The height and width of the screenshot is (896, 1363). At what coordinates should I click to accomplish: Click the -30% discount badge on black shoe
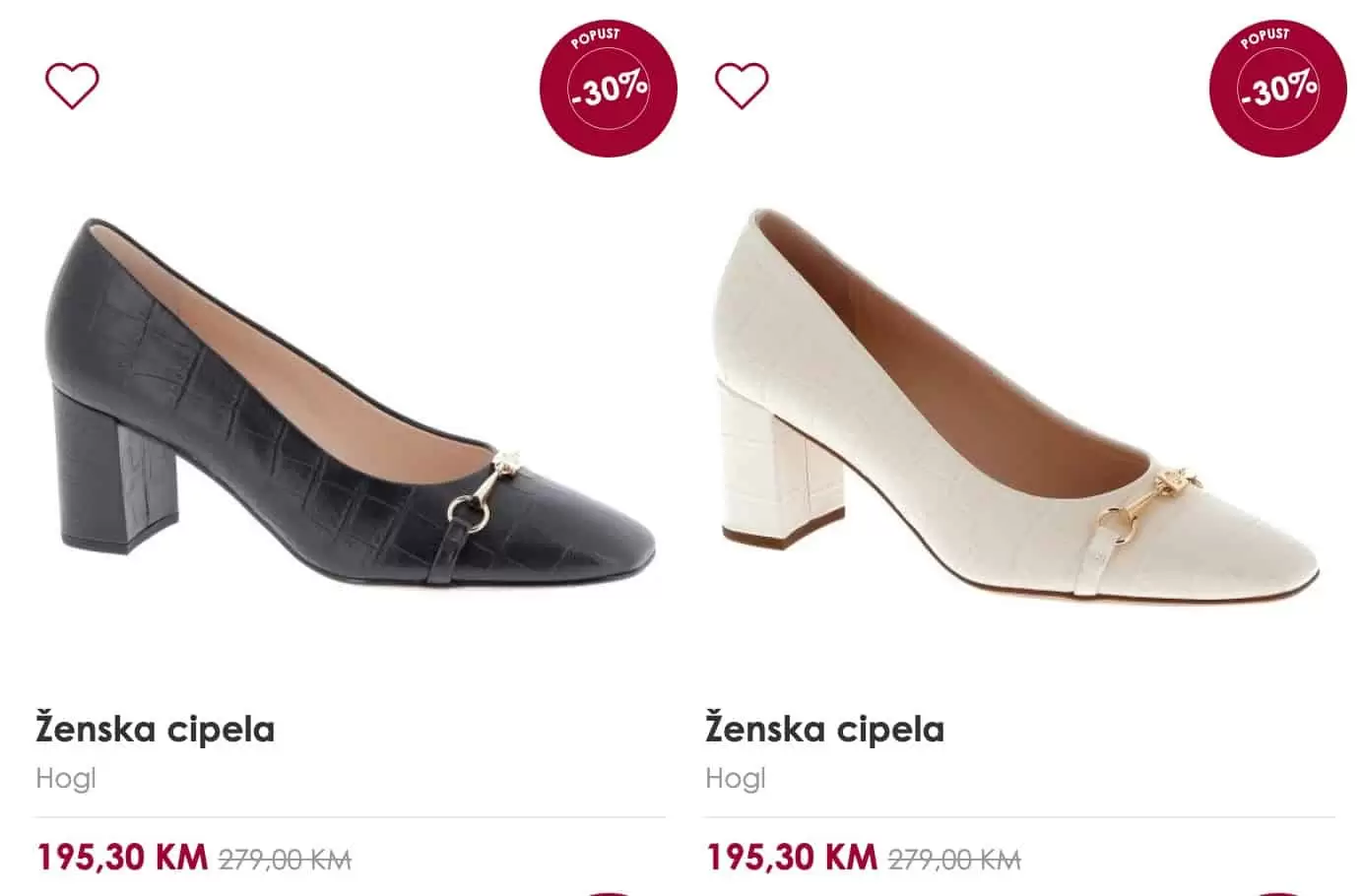pos(608,88)
